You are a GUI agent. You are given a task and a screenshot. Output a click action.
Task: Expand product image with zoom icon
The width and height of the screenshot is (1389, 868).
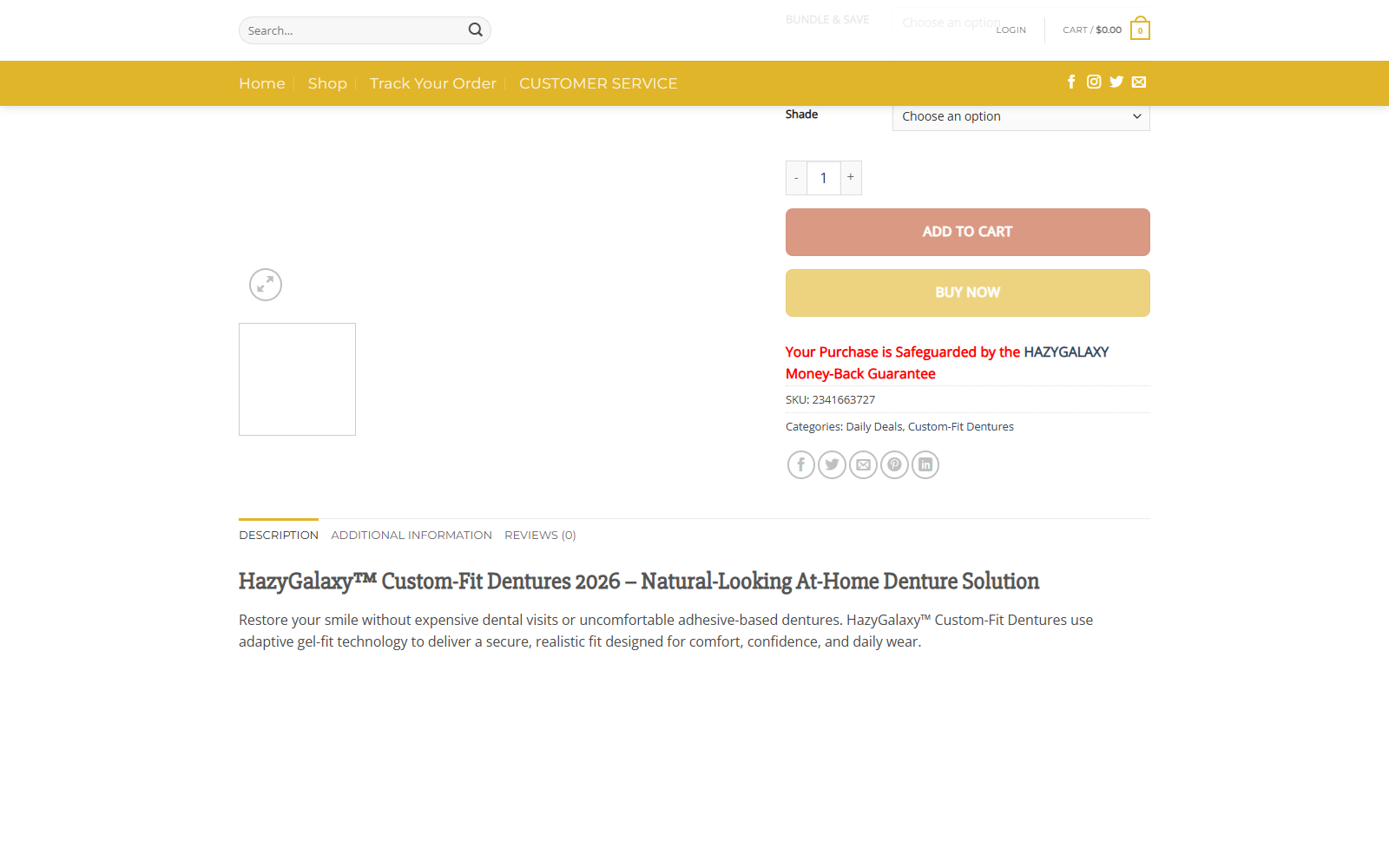pyautogui.click(x=266, y=285)
